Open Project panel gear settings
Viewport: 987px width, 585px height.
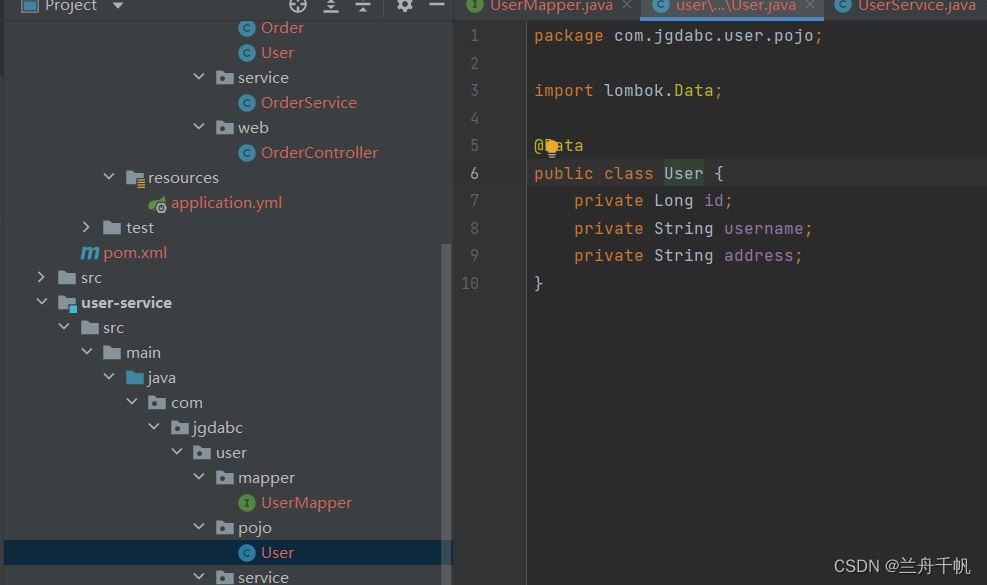[405, 6]
